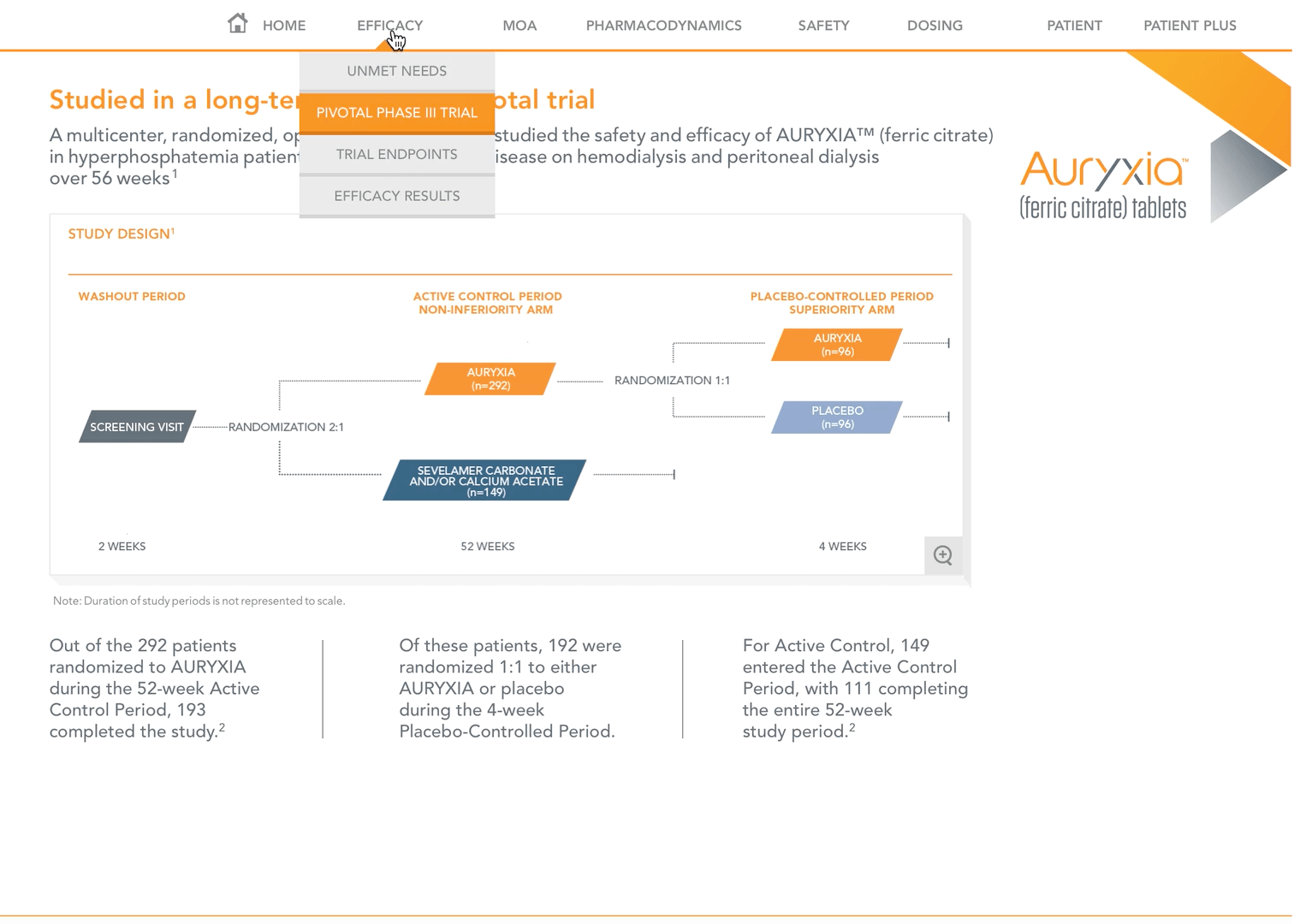Click the paragraph starting 'Of these patients, 192'
Viewport: 1306px width, 924px height.
point(510,689)
